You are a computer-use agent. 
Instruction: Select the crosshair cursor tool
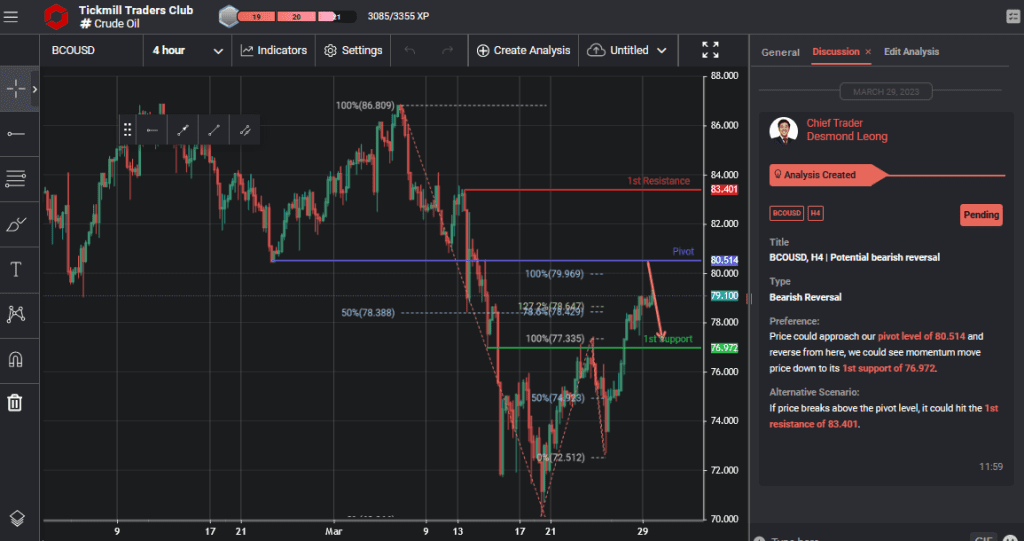[16, 88]
